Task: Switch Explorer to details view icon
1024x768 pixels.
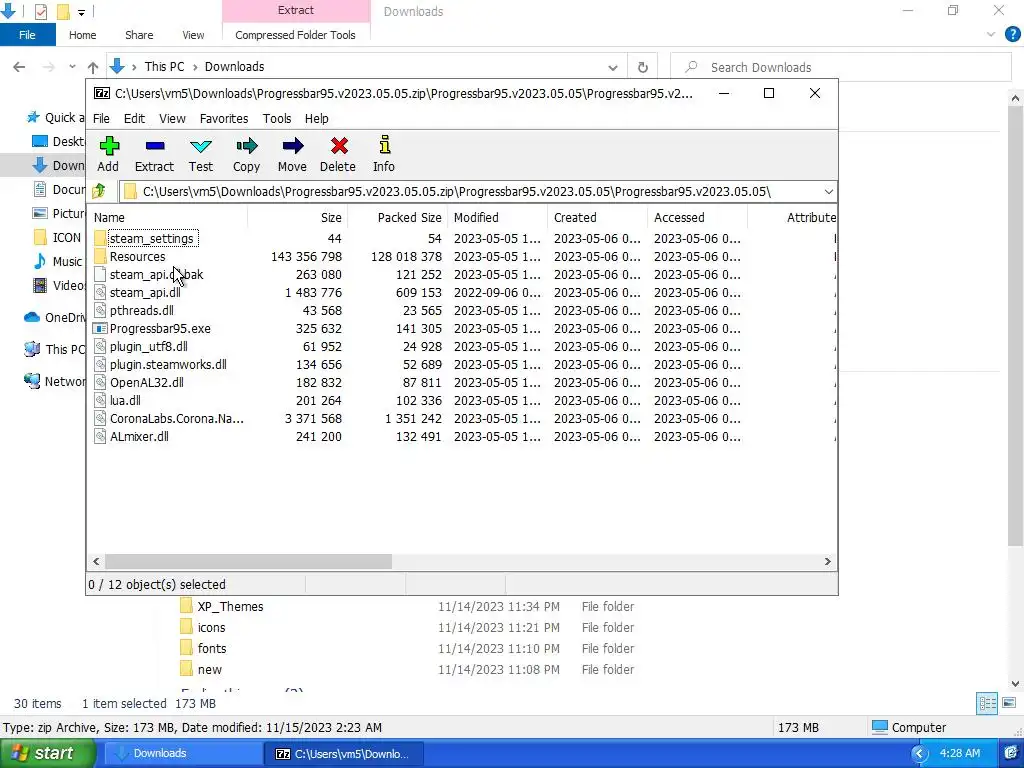Action: click(987, 703)
